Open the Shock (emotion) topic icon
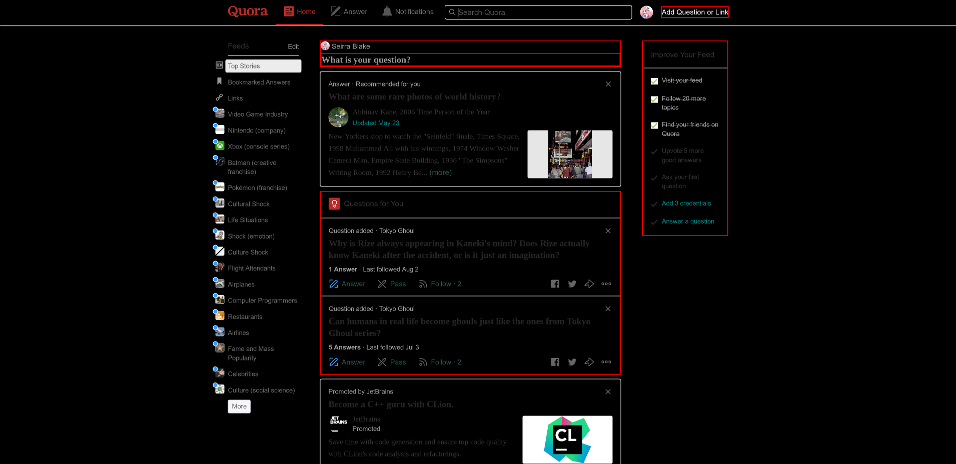Viewport: 956px width, 464px height. pos(219,235)
